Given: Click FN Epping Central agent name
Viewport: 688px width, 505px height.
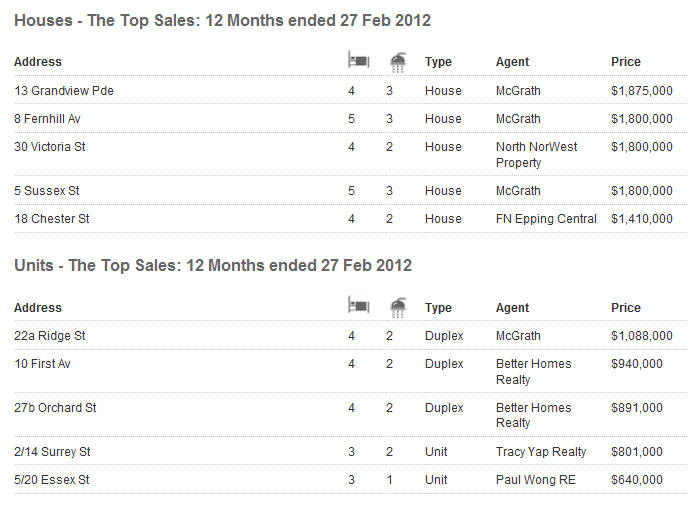Looking at the screenshot, I should click(x=546, y=219).
